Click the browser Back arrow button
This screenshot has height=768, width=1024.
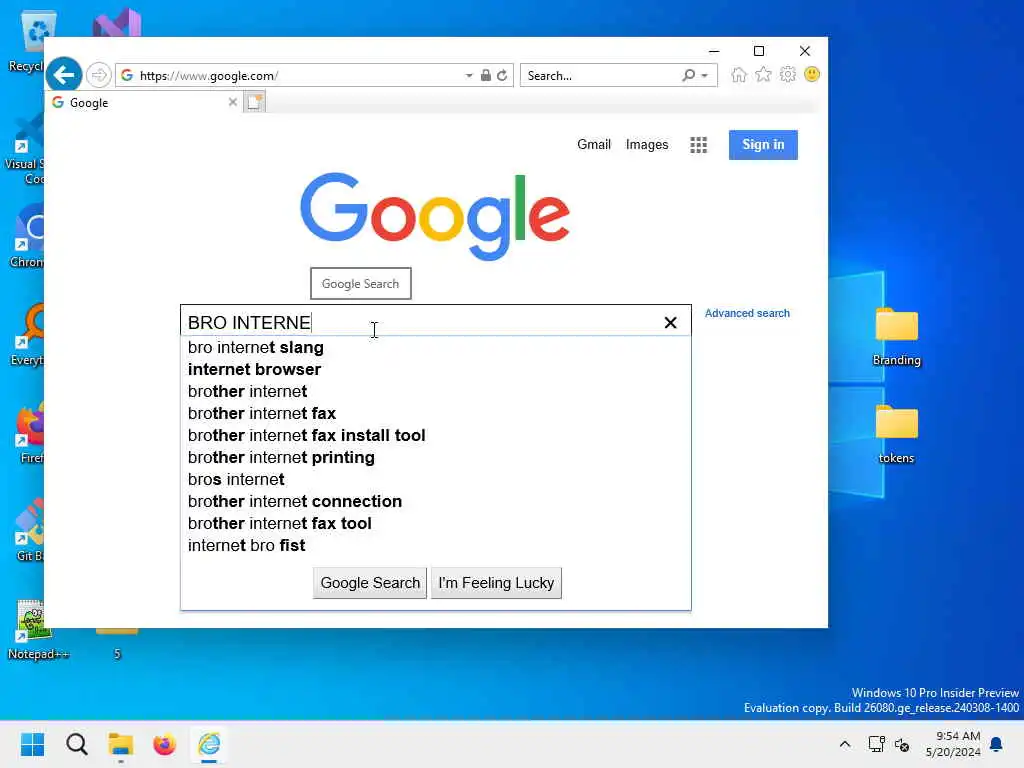[63, 75]
